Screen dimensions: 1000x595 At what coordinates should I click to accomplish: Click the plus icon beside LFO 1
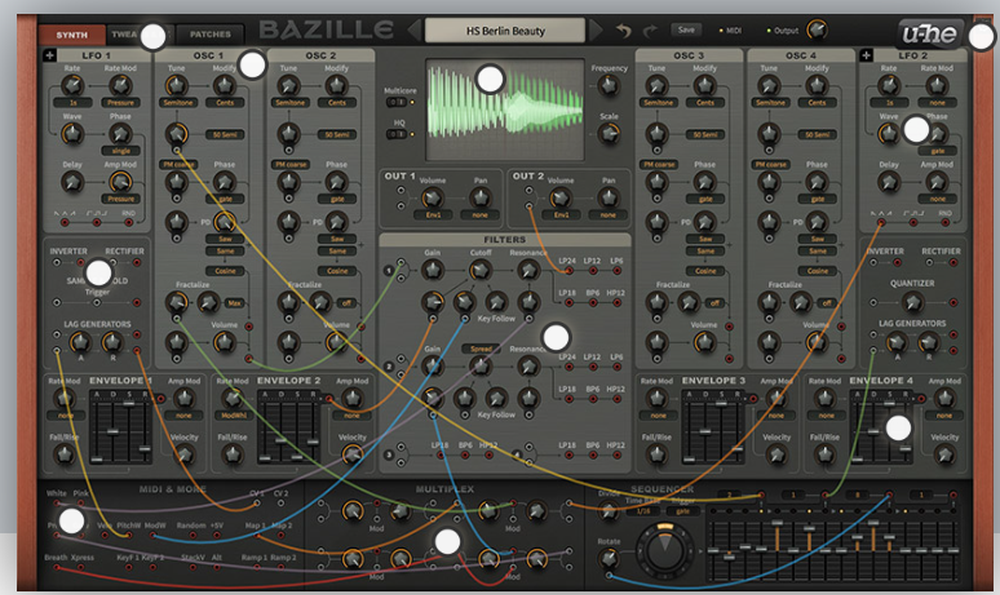pyautogui.click(x=50, y=55)
